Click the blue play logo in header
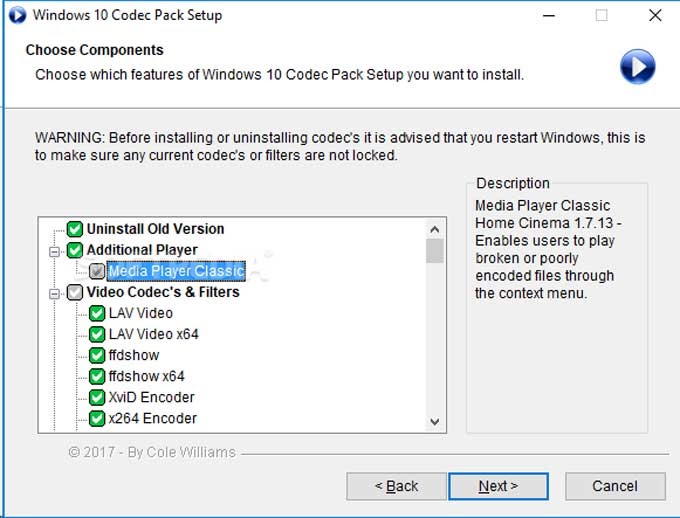This screenshot has height=518, width=680. [637, 67]
